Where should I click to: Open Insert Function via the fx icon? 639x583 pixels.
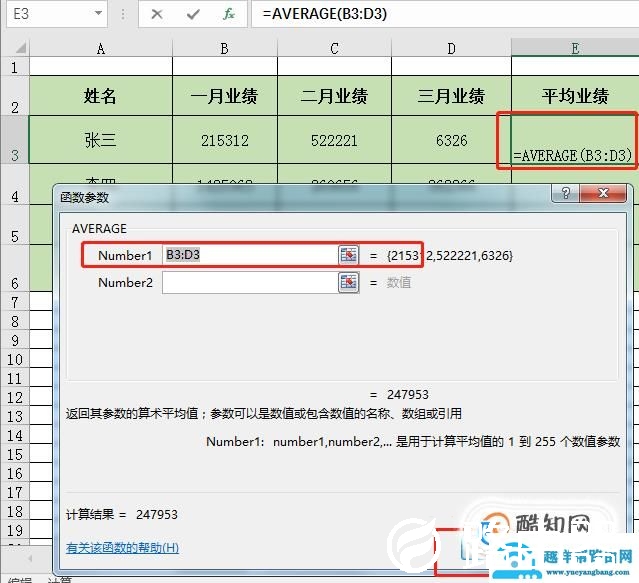229,14
